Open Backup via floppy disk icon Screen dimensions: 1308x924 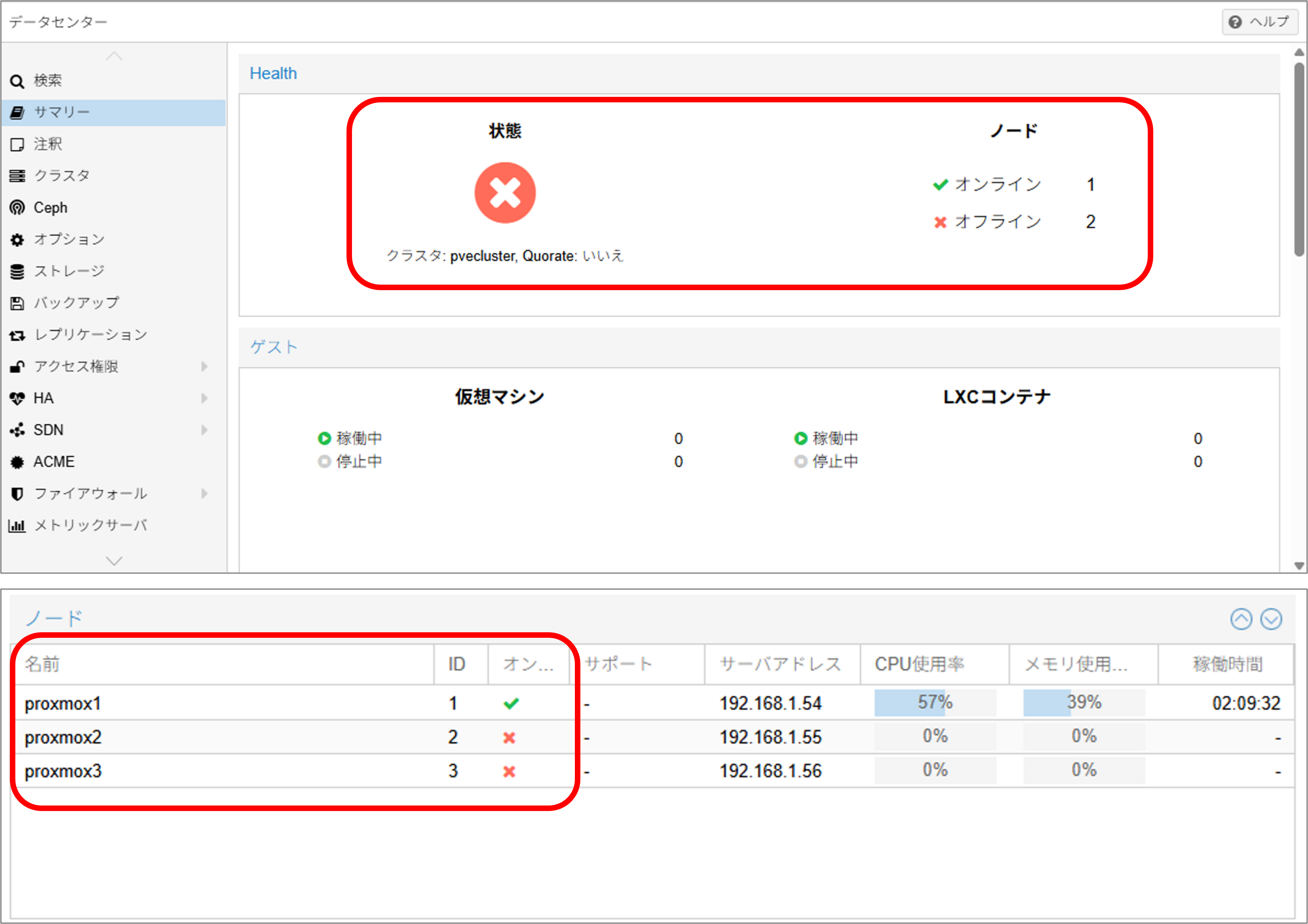point(17,303)
